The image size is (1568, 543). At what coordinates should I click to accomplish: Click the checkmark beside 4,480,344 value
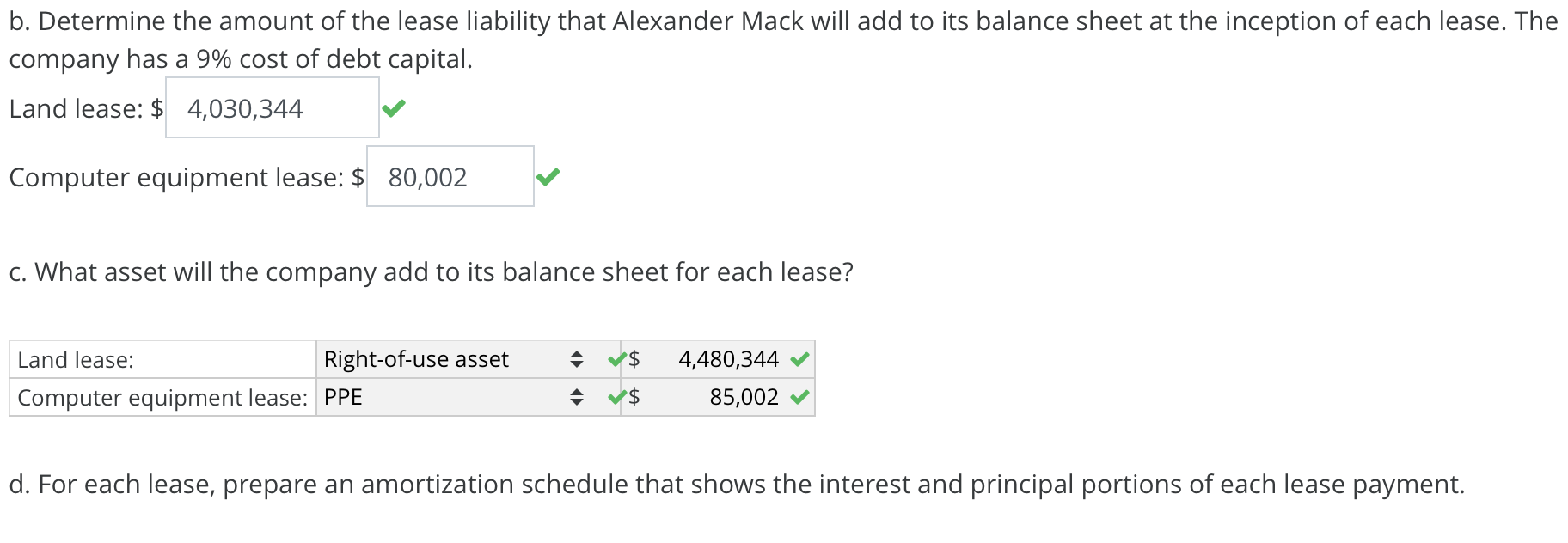pos(800,359)
